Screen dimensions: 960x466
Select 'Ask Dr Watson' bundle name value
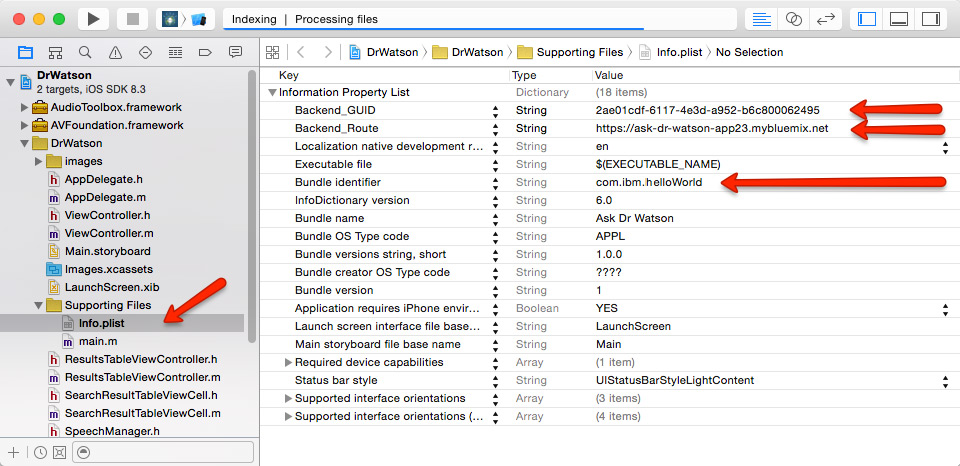pyautogui.click(x=634, y=219)
